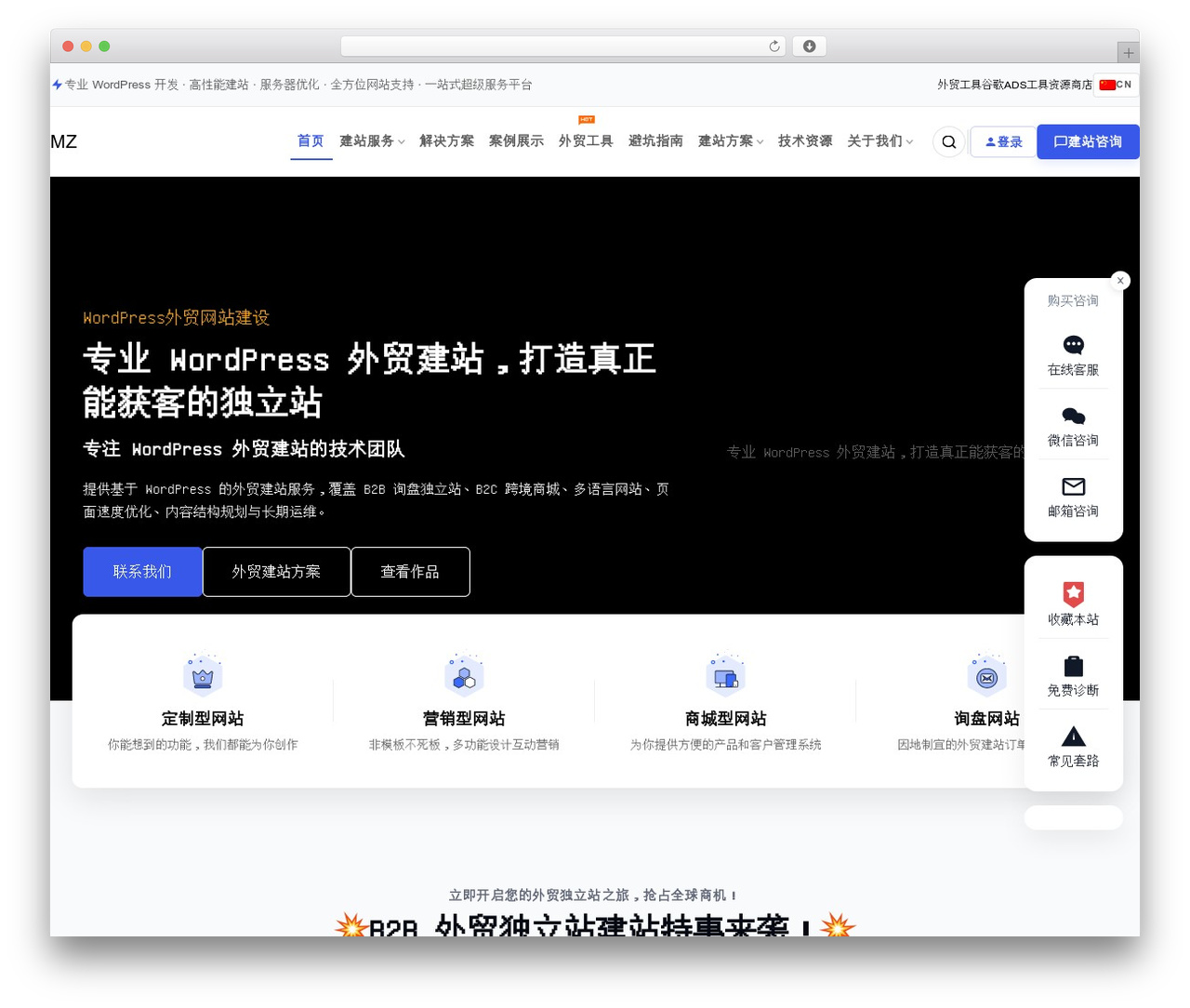Click the lightning bolt icon in top bar
1190x1008 pixels.
point(57,85)
